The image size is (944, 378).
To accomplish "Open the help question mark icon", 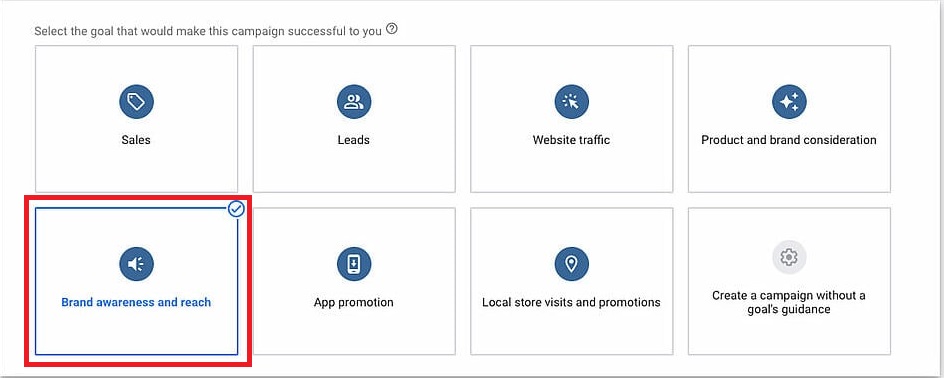I will 392,28.
